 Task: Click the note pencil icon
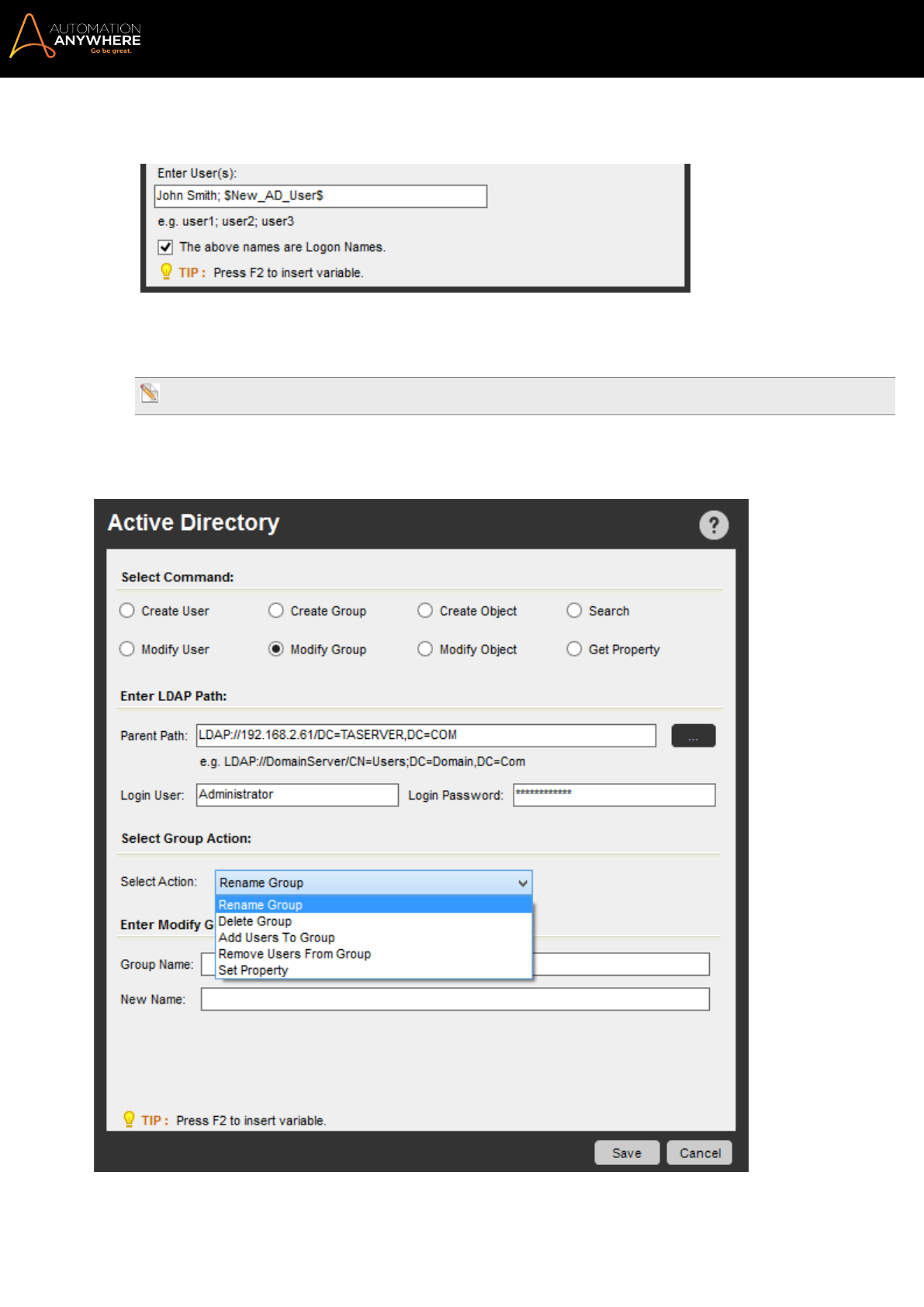[150, 393]
